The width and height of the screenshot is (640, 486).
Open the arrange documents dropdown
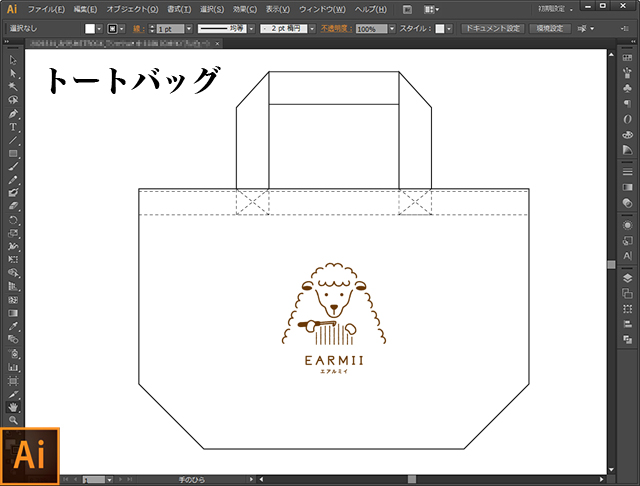pos(431,9)
